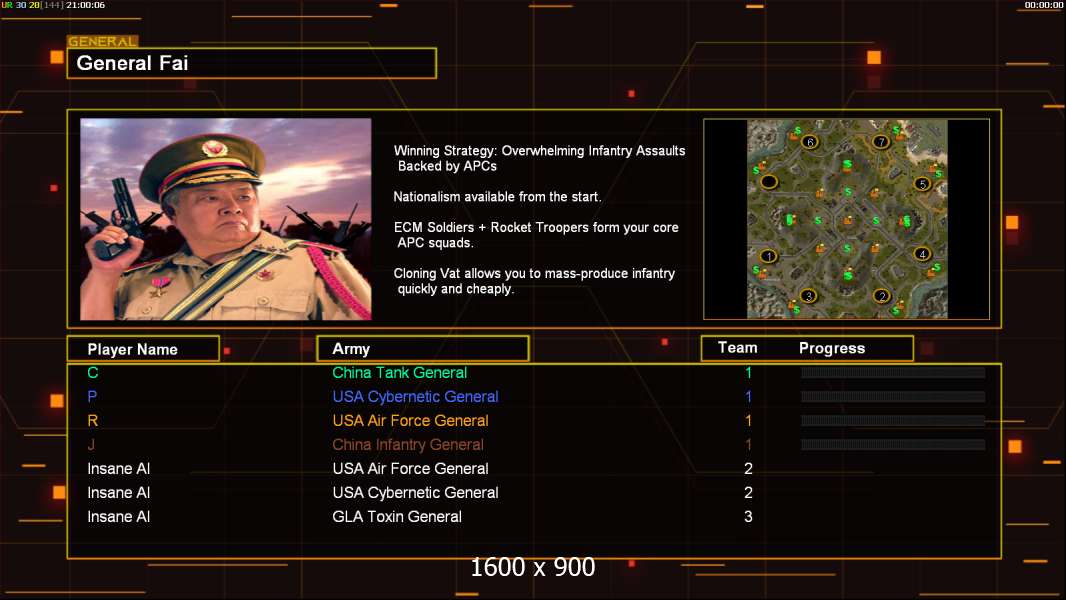Select the center oil derrick icon on minimap
The height and width of the screenshot is (600, 1066).
848,220
